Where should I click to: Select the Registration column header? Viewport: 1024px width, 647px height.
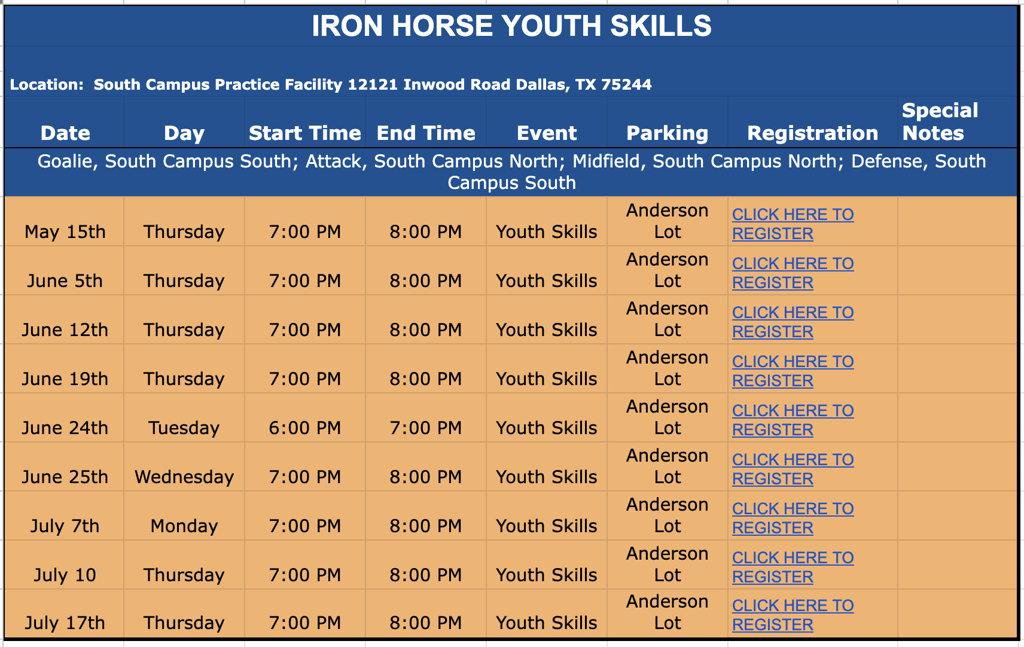pos(812,133)
